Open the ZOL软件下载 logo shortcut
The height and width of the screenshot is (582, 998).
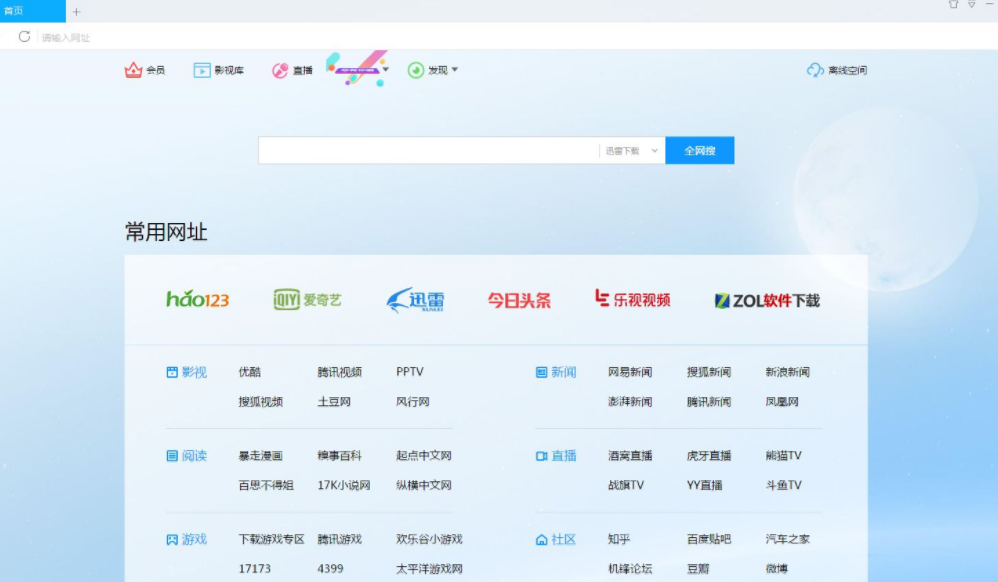pyautogui.click(x=767, y=301)
